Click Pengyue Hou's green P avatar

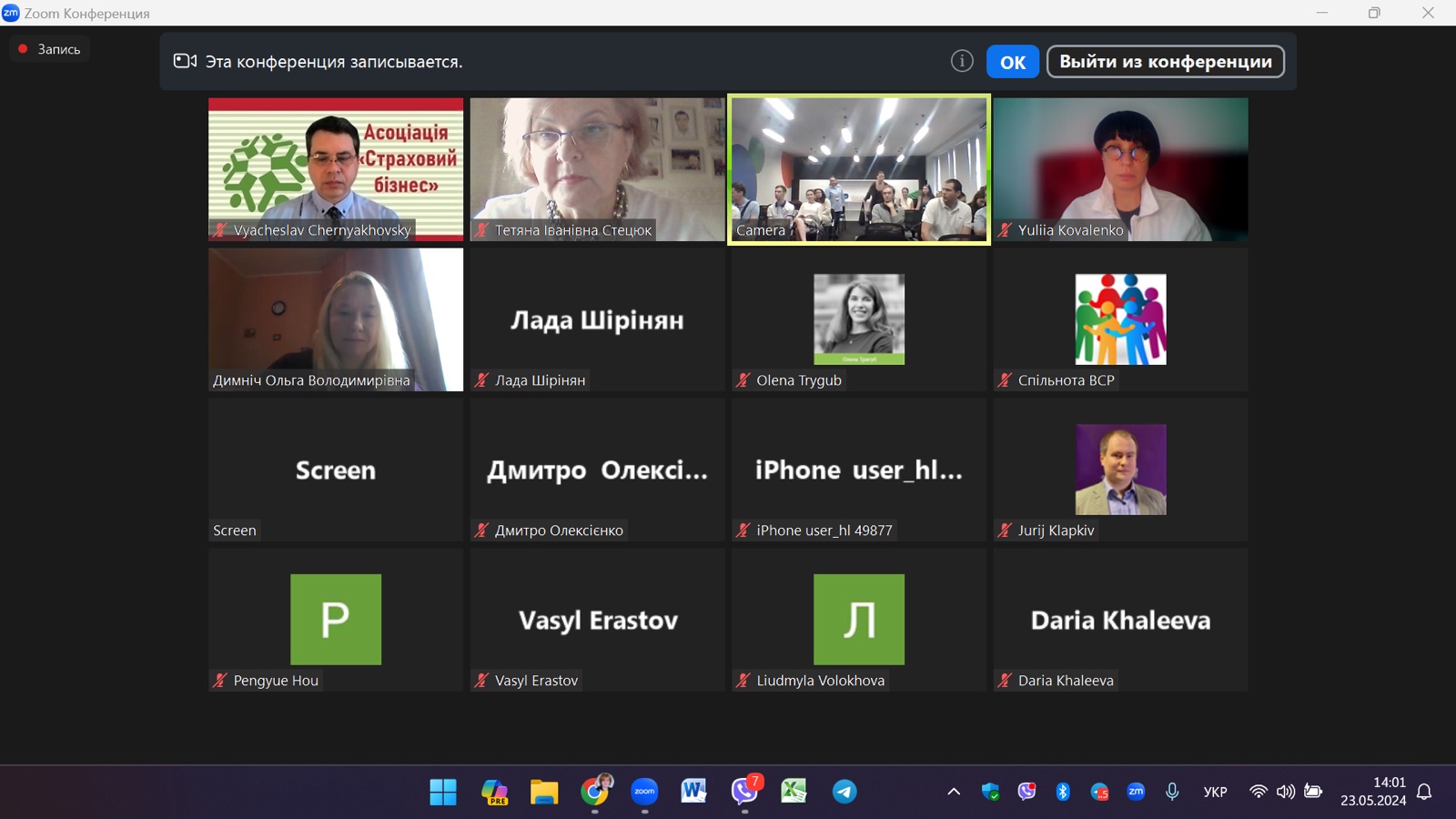tap(336, 619)
